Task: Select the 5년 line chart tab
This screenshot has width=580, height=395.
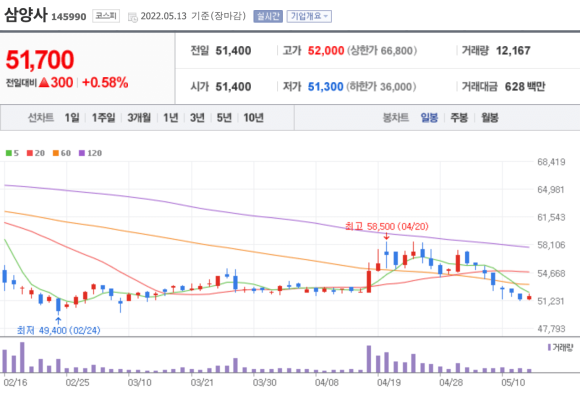Action: click(224, 118)
